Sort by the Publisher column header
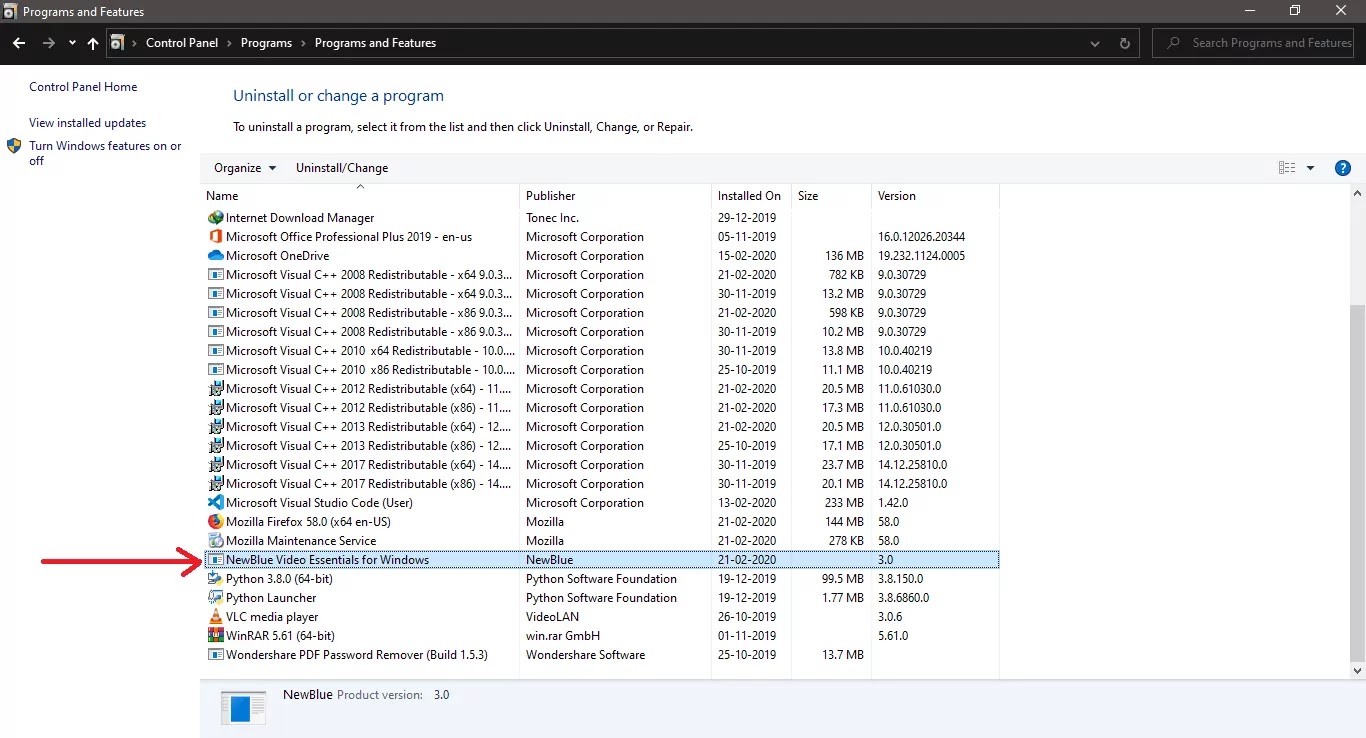Image resolution: width=1366 pixels, height=738 pixels. tap(615, 196)
